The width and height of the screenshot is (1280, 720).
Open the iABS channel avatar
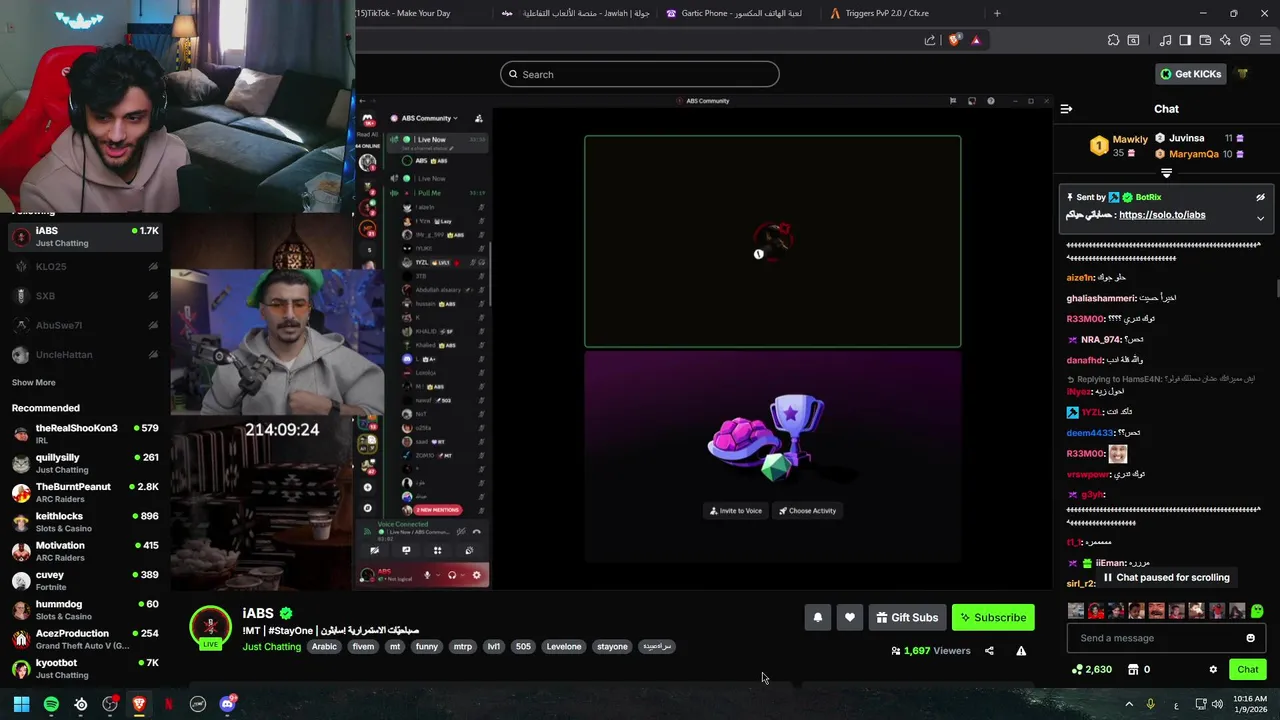click(210, 627)
